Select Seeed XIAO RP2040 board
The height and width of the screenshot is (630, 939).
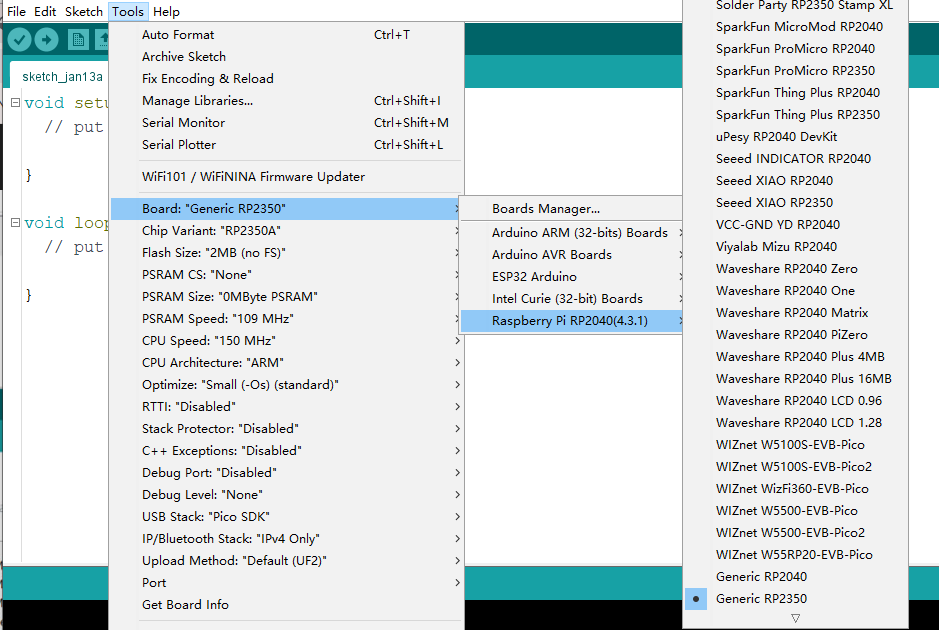click(796, 181)
